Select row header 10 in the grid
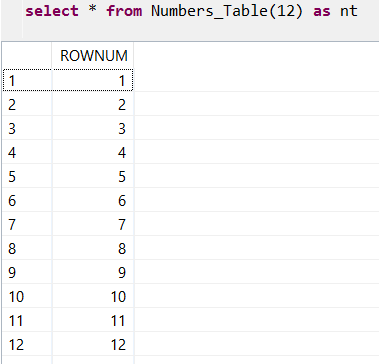Image resolution: width=379 pixels, height=364 pixels. point(27,296)
